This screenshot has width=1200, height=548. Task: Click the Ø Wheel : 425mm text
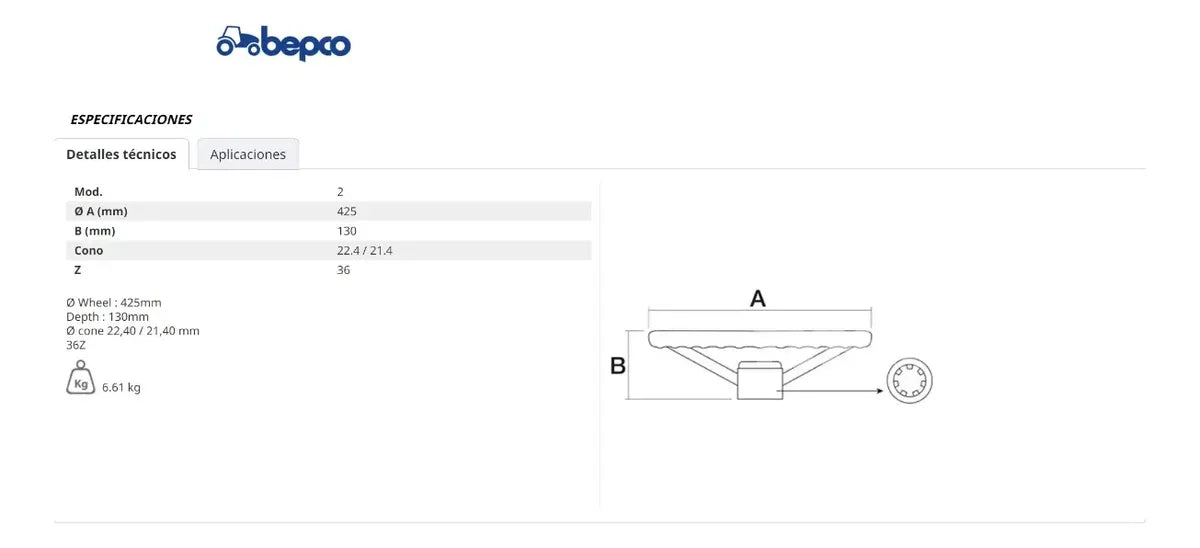click(x=113, y=302)
